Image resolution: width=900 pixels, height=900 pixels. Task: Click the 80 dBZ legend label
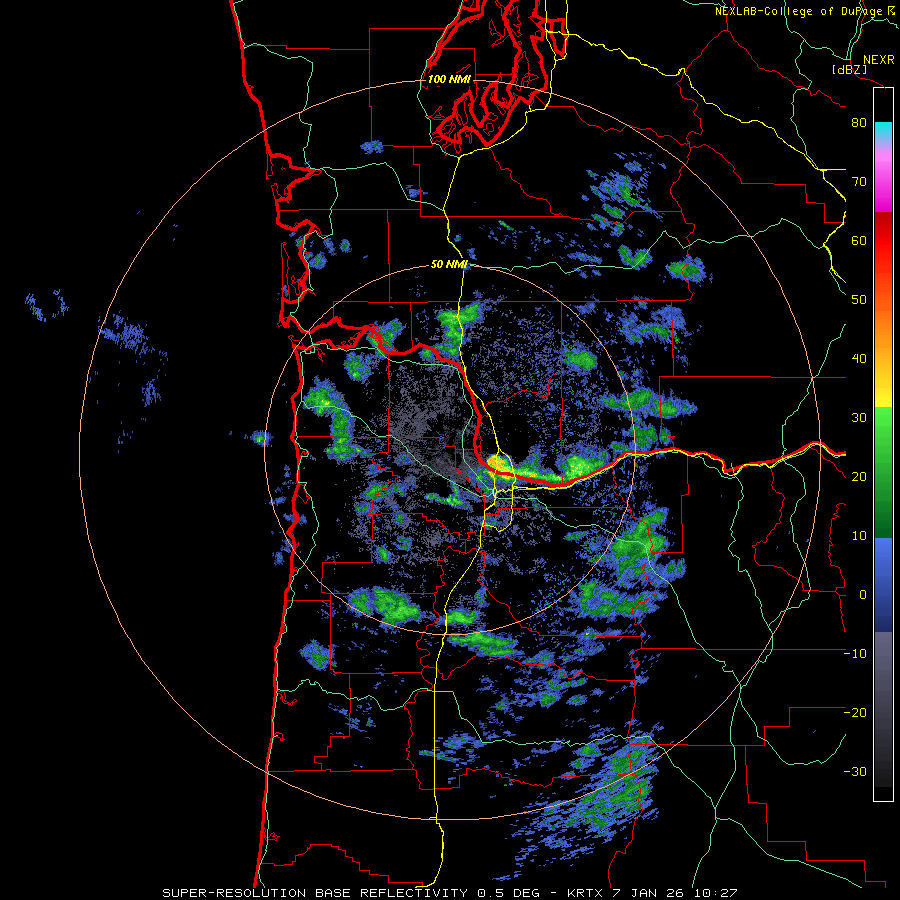pos(859,123)
